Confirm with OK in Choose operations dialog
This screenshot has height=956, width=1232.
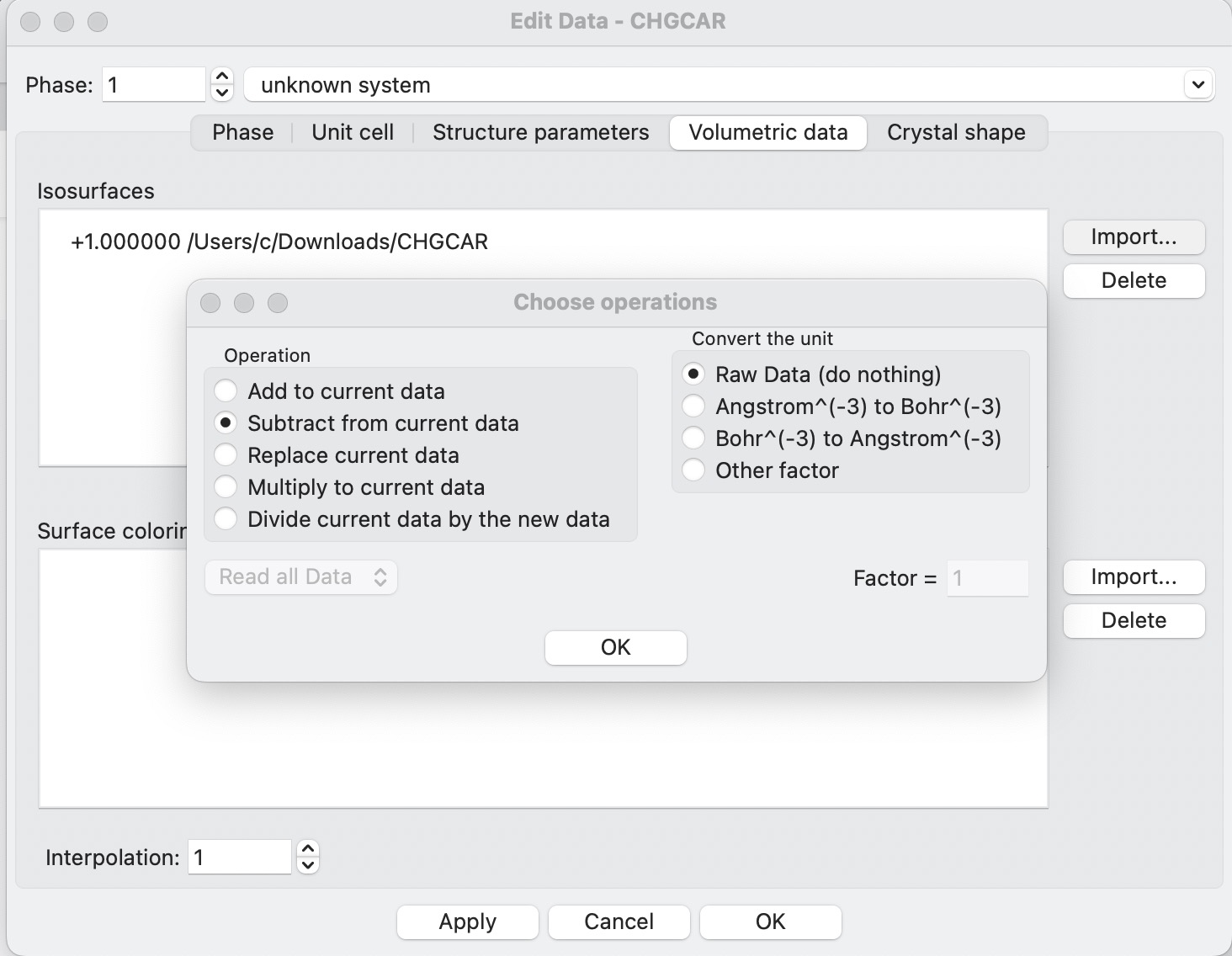pyautogui.click(x=615, y=647)
